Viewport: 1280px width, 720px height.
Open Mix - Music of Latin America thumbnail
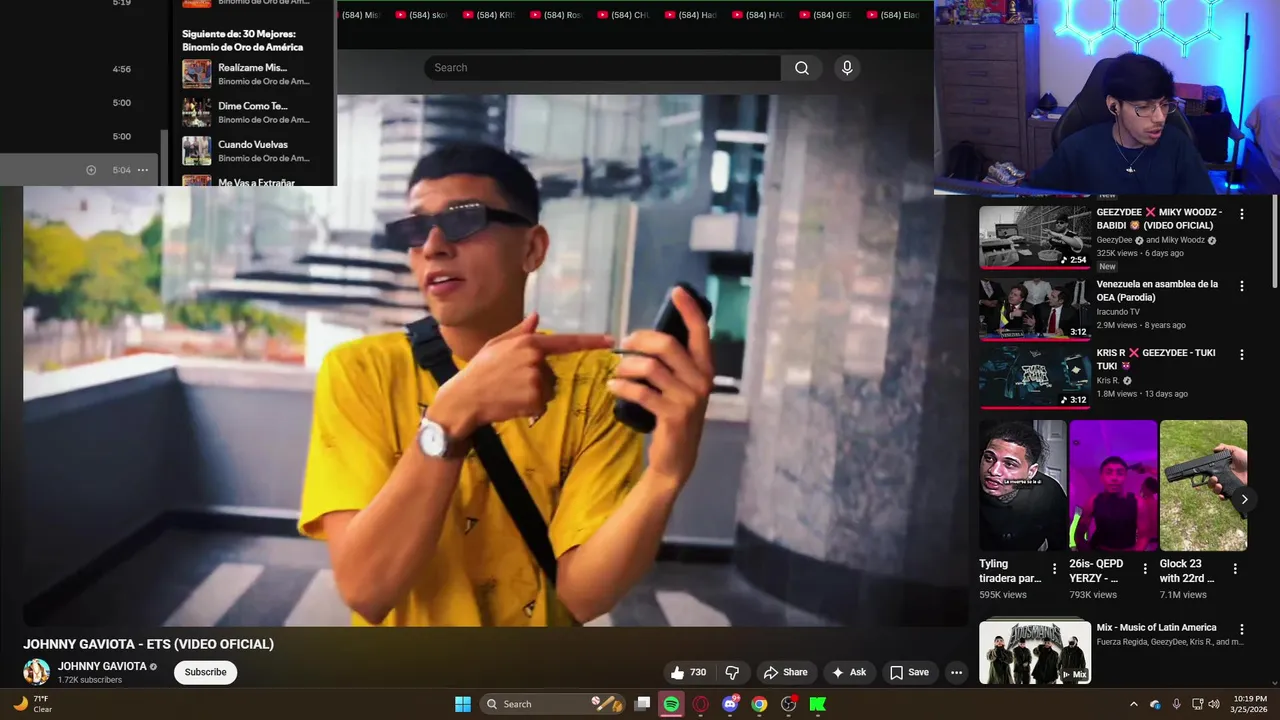click(1035, 652)
